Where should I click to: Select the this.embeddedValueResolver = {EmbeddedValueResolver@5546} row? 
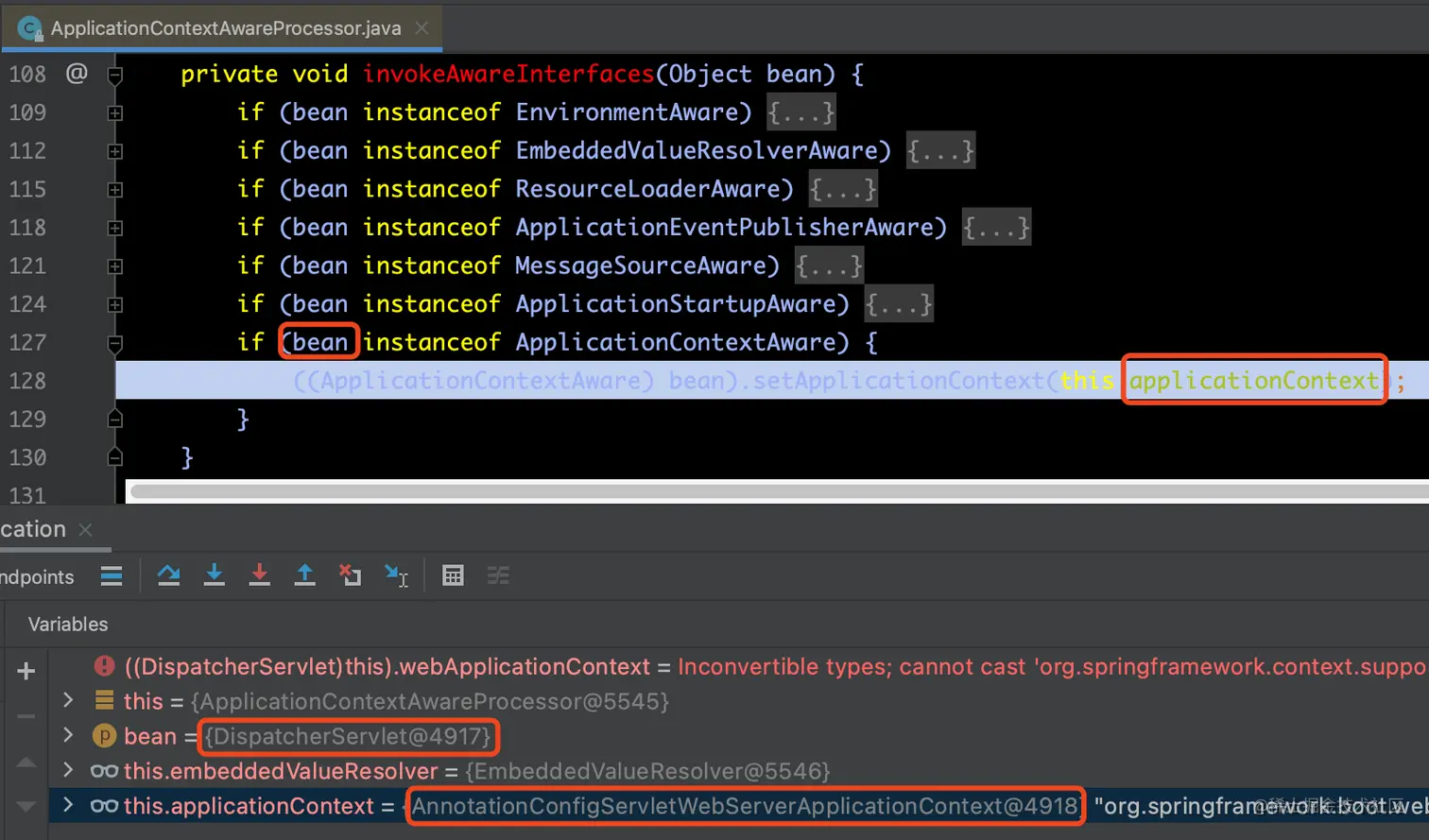(x=739, y=771)
